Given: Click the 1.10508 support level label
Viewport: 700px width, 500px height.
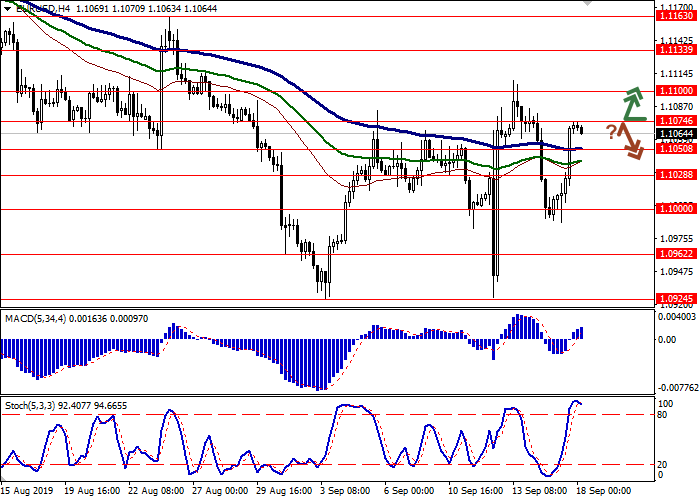Looking at the screenshot, I should (x=675, y=148).
